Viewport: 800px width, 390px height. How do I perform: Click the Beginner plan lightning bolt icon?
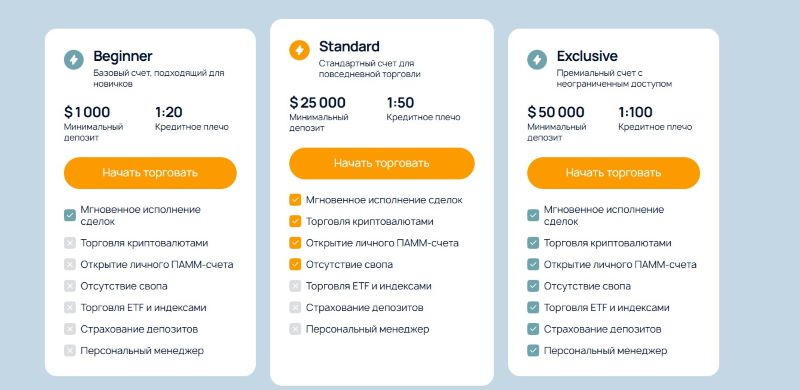pos(73,60)
